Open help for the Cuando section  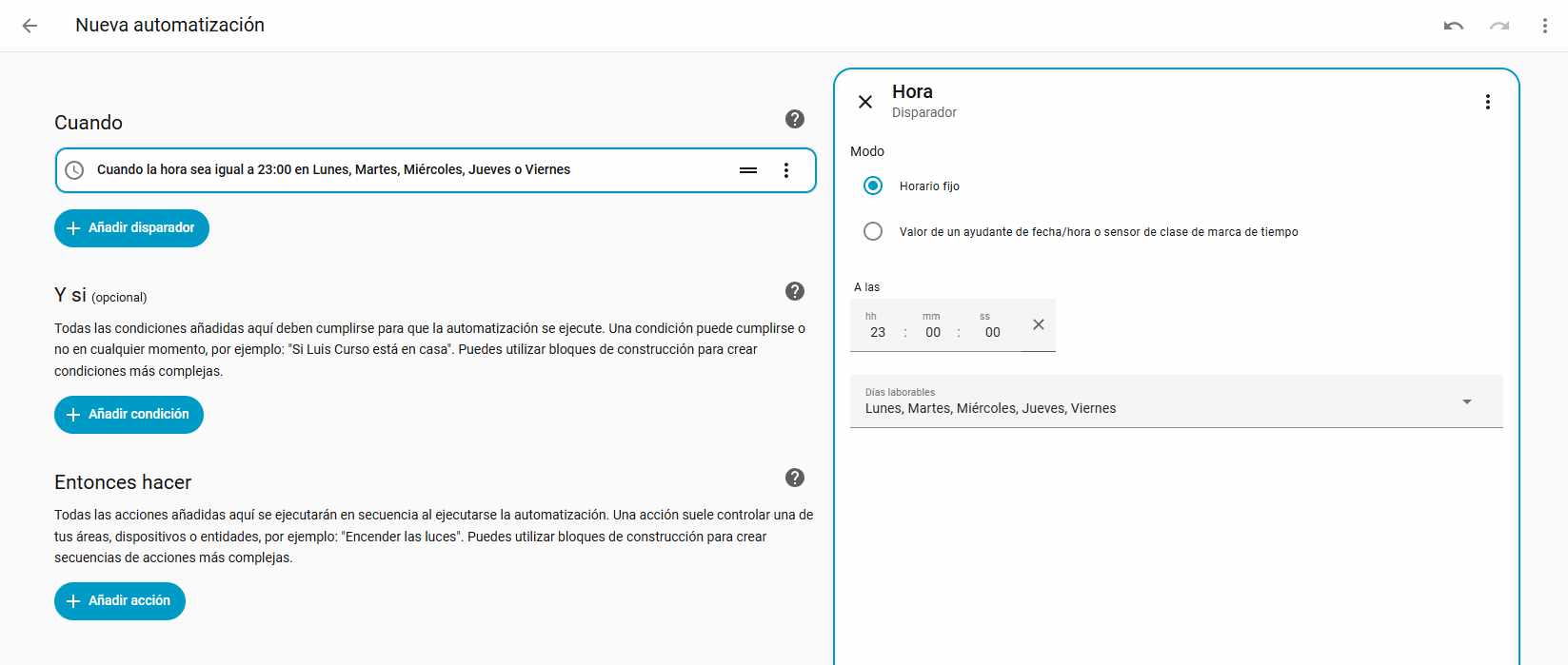pos(795,119)
